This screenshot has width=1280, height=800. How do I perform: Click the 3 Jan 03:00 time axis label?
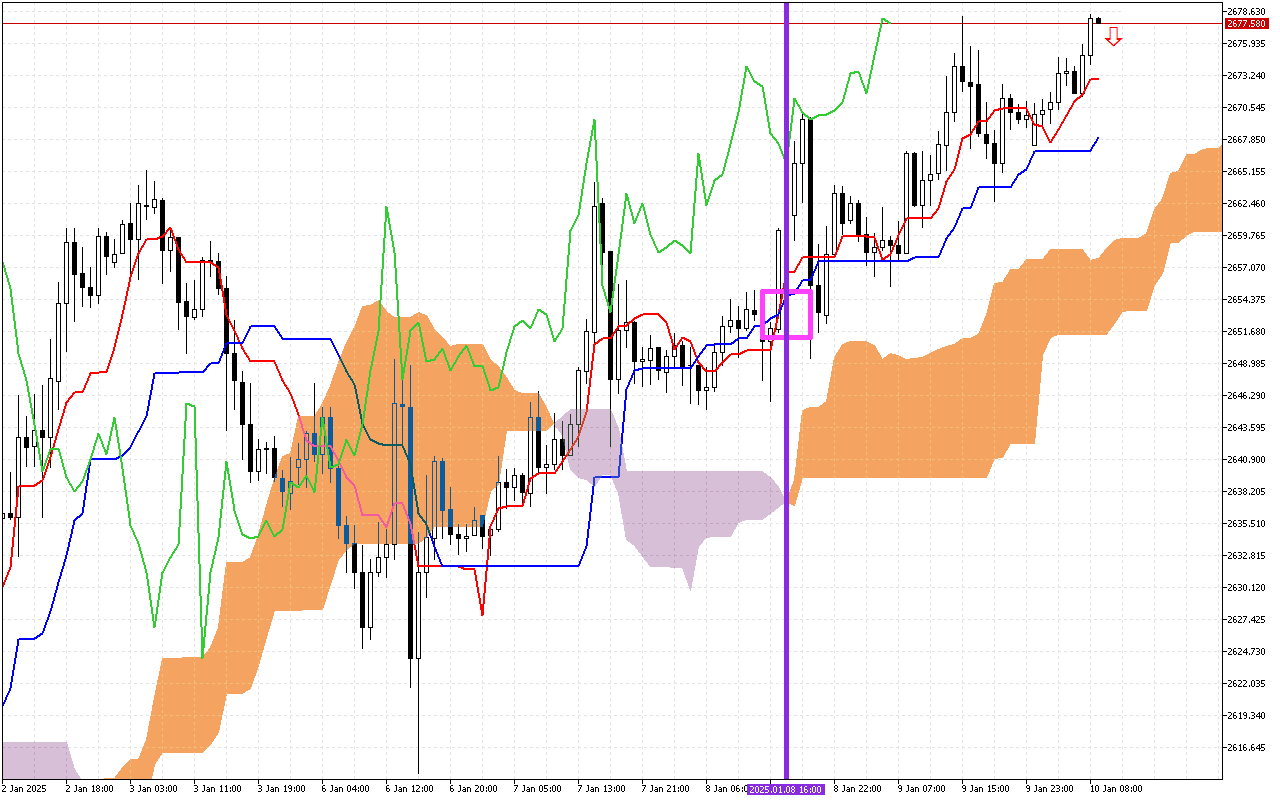[156, 789]
